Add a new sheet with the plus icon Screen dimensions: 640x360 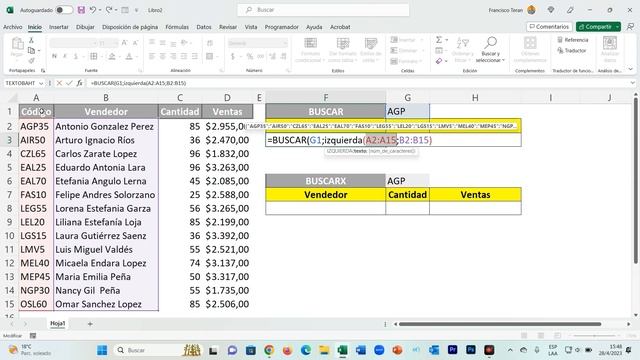point(90,324)
